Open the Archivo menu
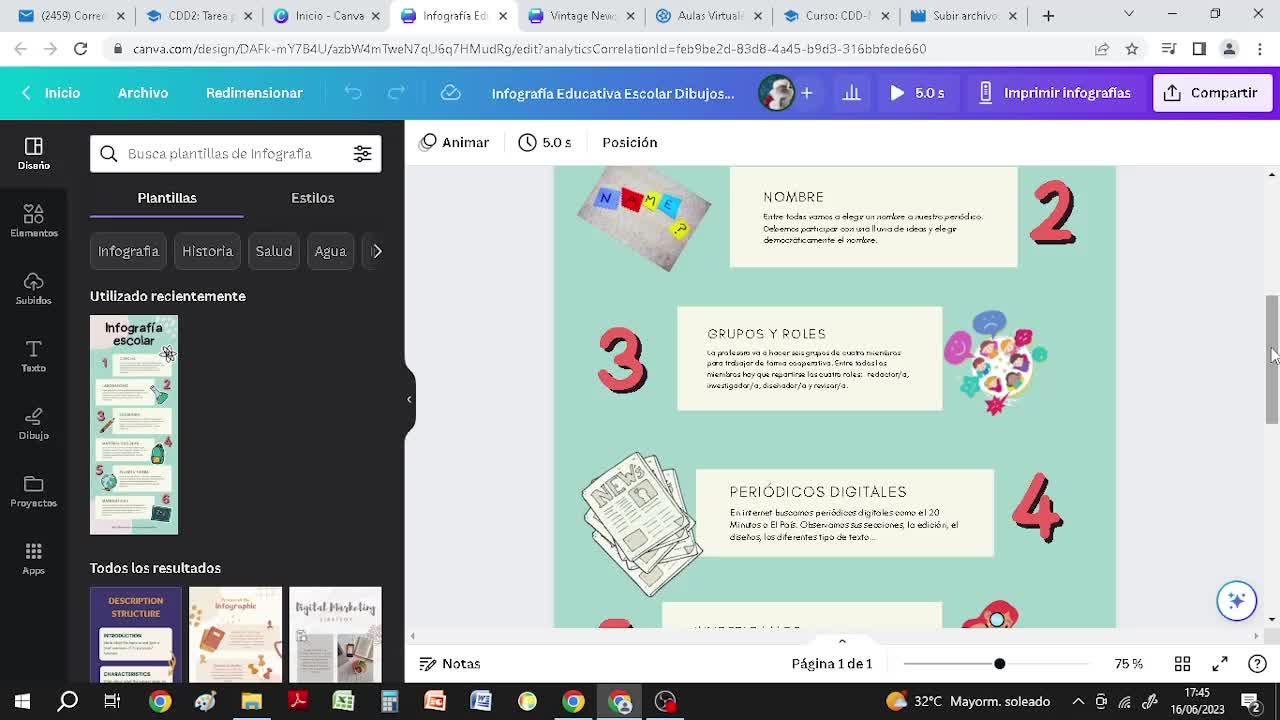The height and width of the screenshot is (720, 1280). (x=143, y=93)
